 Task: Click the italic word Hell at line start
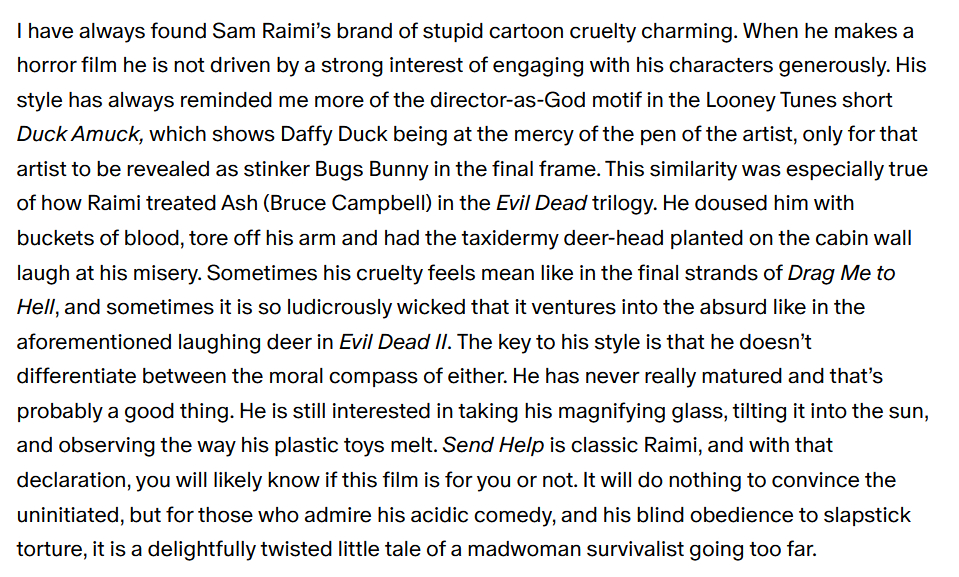(x=34, y=306)
